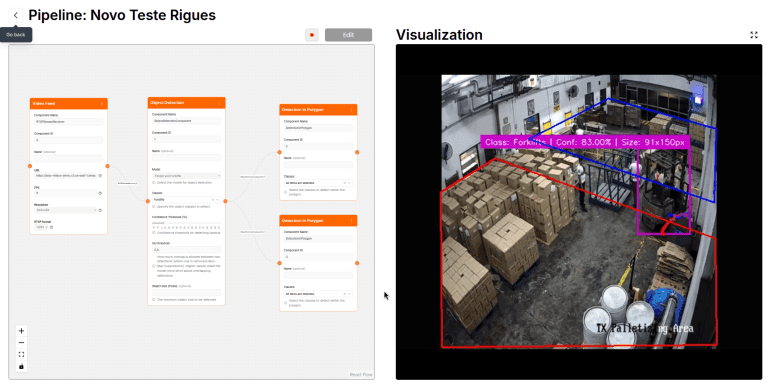Click the FPS field in Video Feed
This screenshot has width=768, height=389.
coord(65,193)
